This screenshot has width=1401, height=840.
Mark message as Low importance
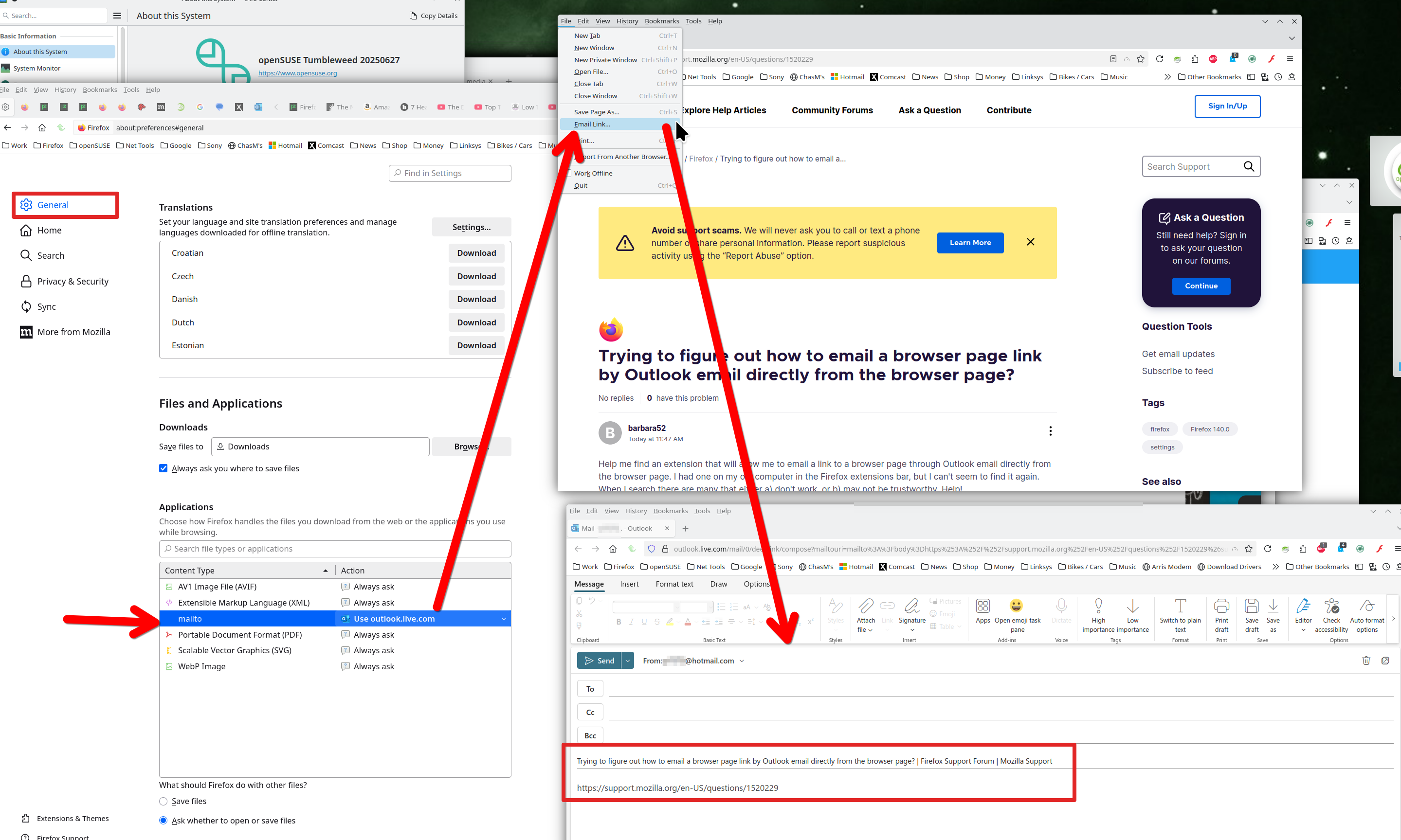point(1132,606)
